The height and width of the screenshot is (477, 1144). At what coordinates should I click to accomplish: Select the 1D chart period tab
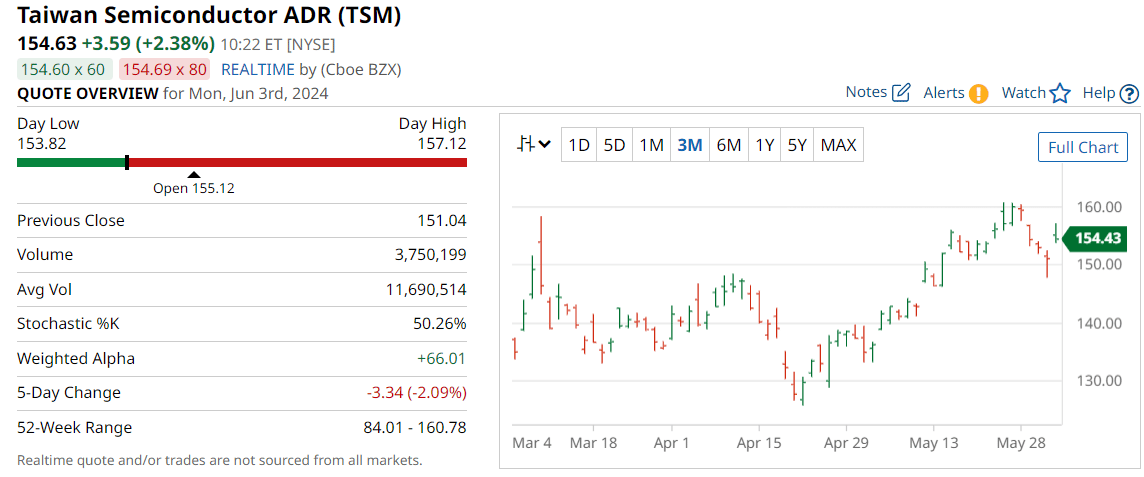(x=579, y=145)
